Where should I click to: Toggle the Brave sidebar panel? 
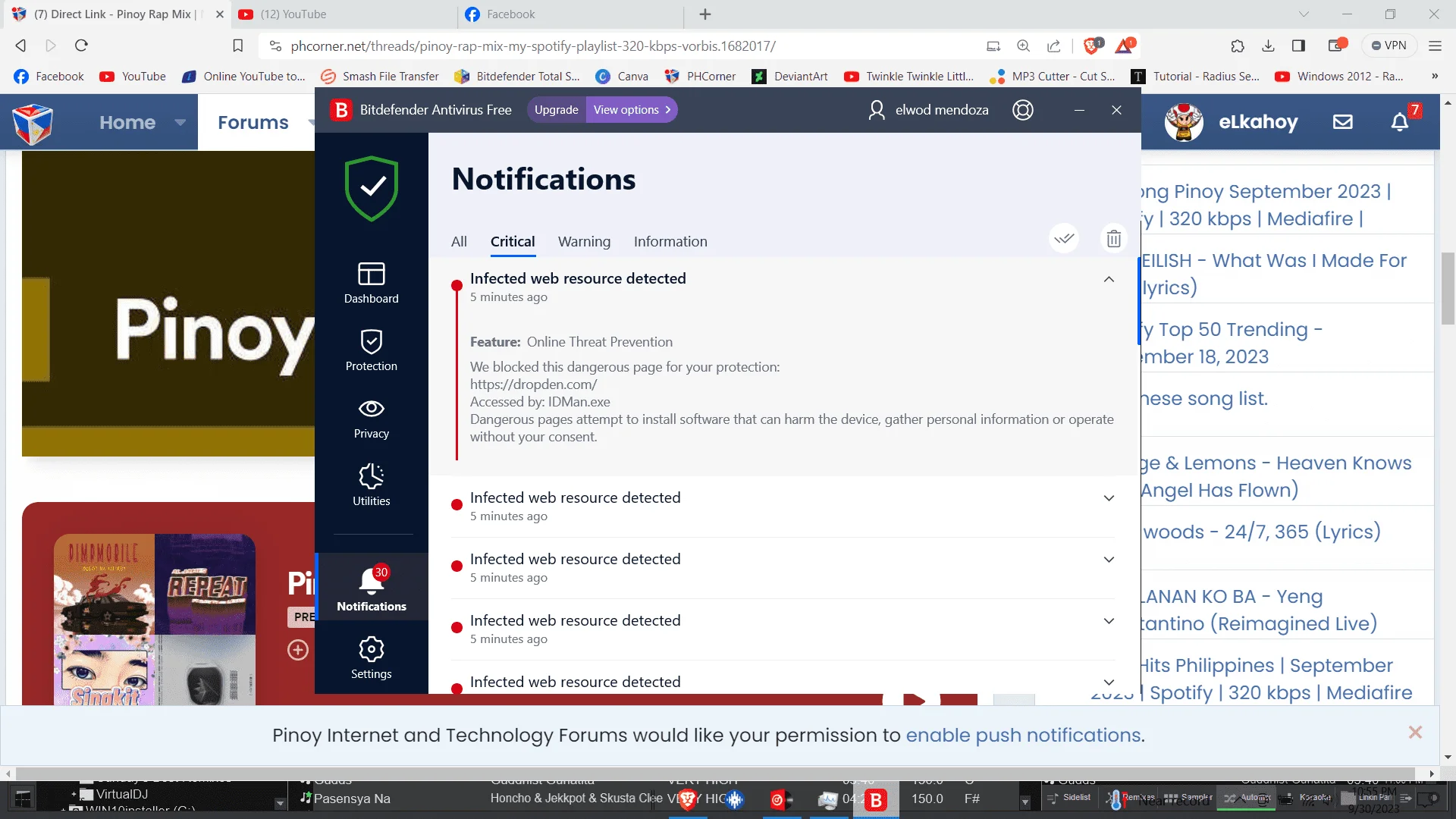tap(1298, 45)
